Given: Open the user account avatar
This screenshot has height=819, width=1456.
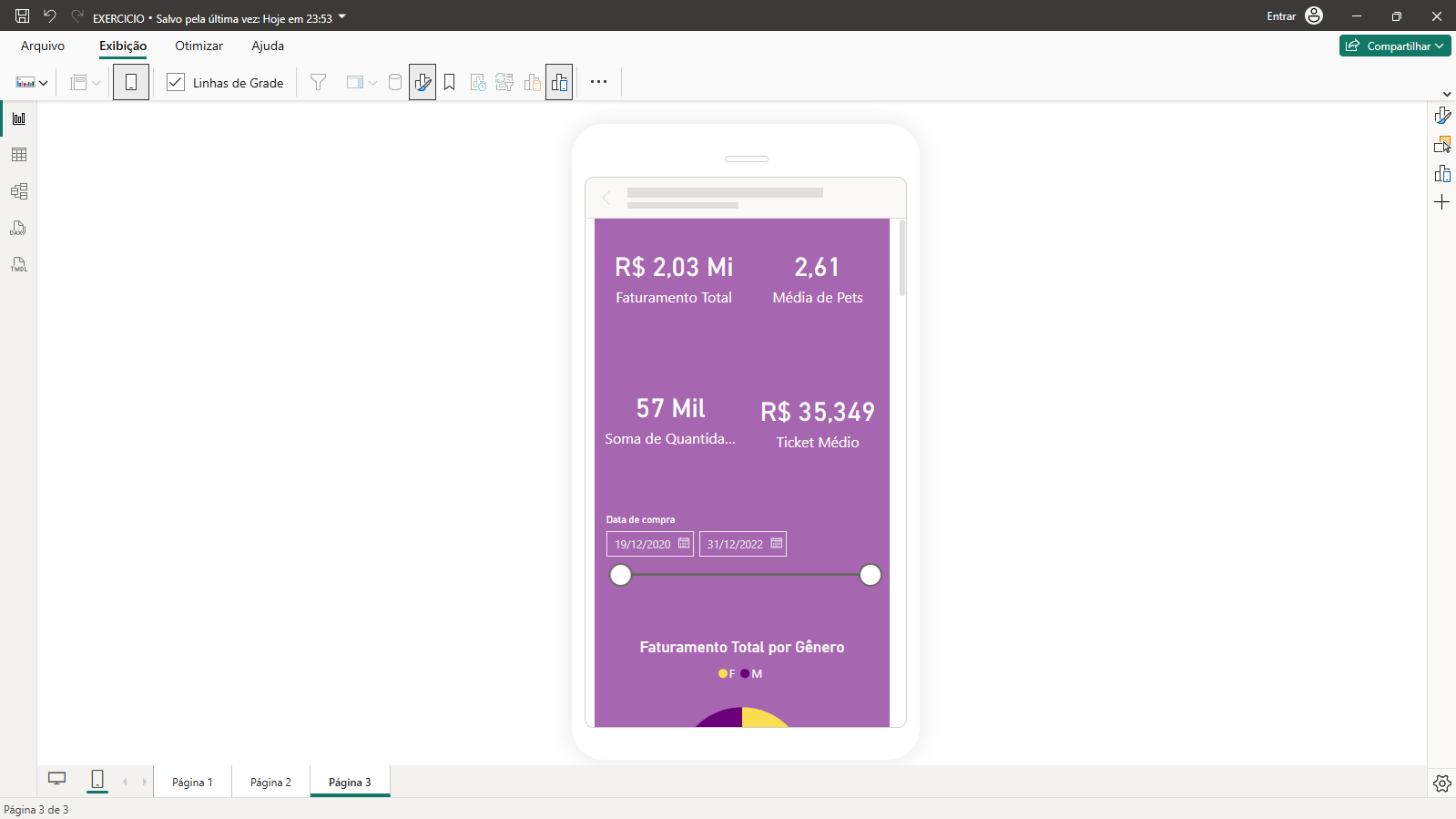Looking at the screenshot, I should tap(1314, 15).
